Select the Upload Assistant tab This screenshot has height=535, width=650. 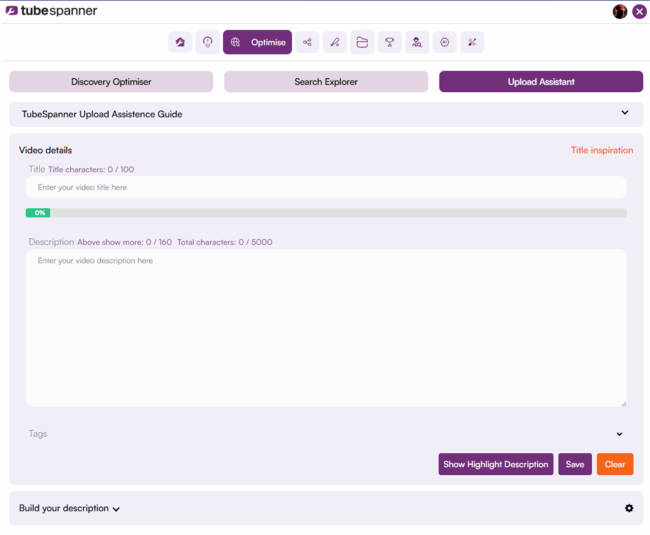[x=541, y=82]
